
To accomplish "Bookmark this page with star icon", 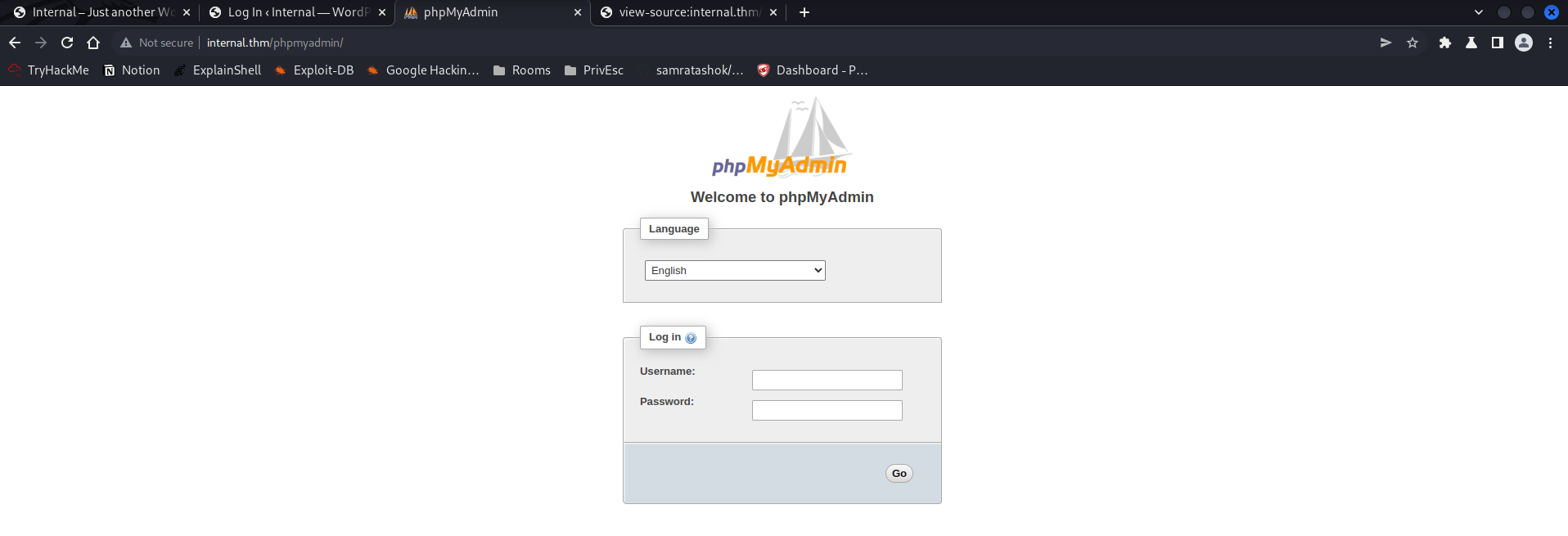I will coord(1413,43).
